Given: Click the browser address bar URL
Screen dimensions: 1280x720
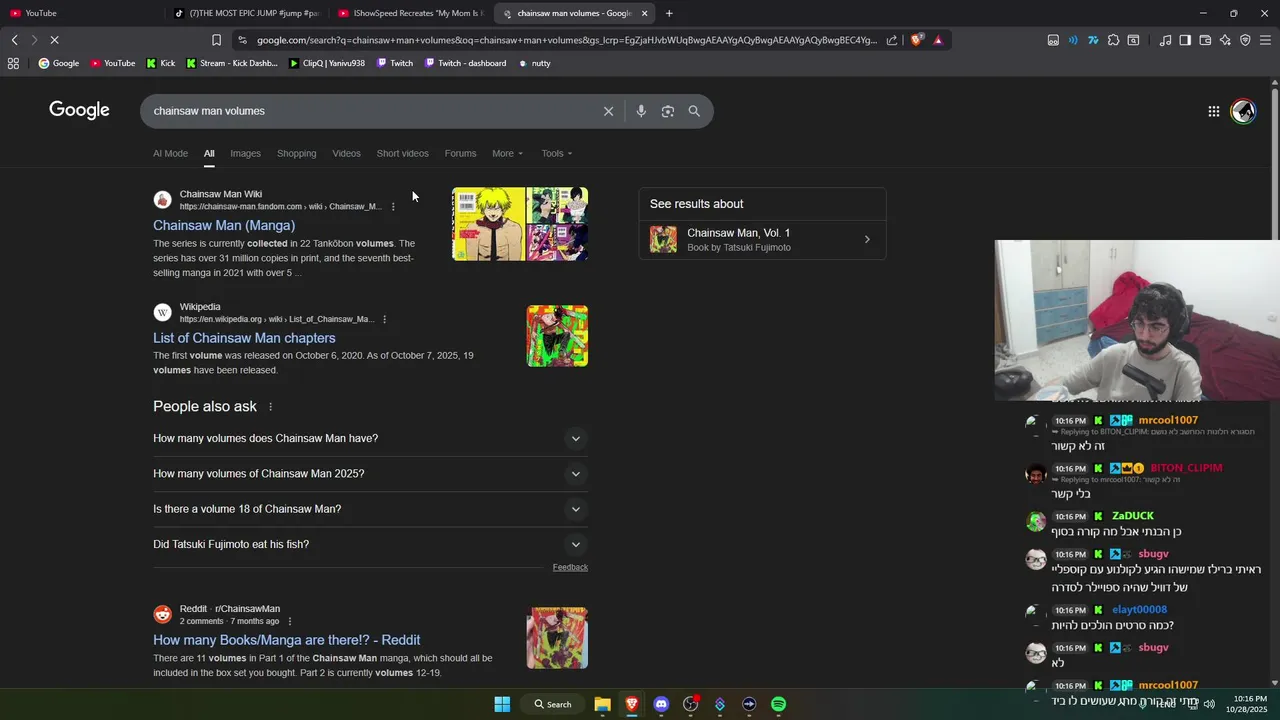Looking at the screenshot, I should (x=566, y=40).
